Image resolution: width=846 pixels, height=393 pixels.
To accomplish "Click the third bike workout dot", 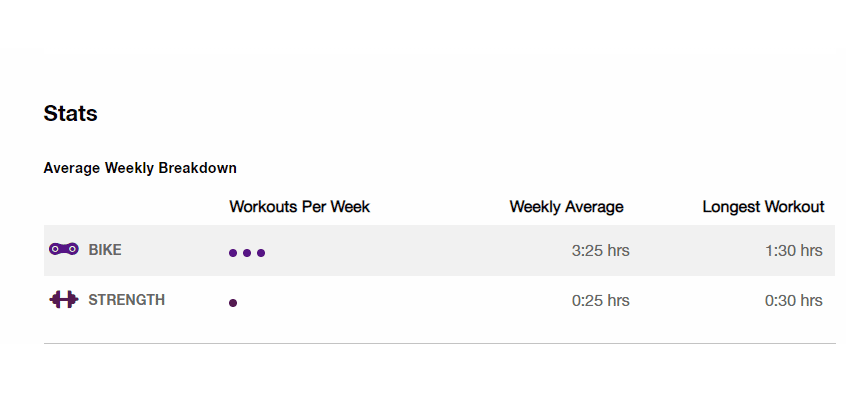I will 261,253.
